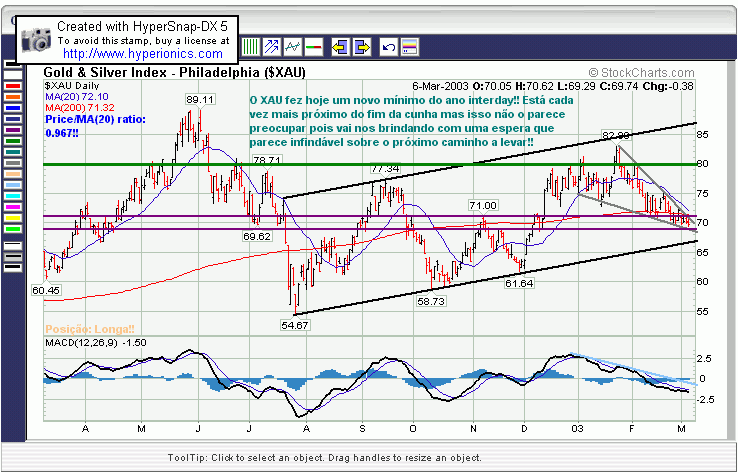This screenshot has height=472, width=738.
Task: Choose the orange color swatch
Action: (13, 97)
